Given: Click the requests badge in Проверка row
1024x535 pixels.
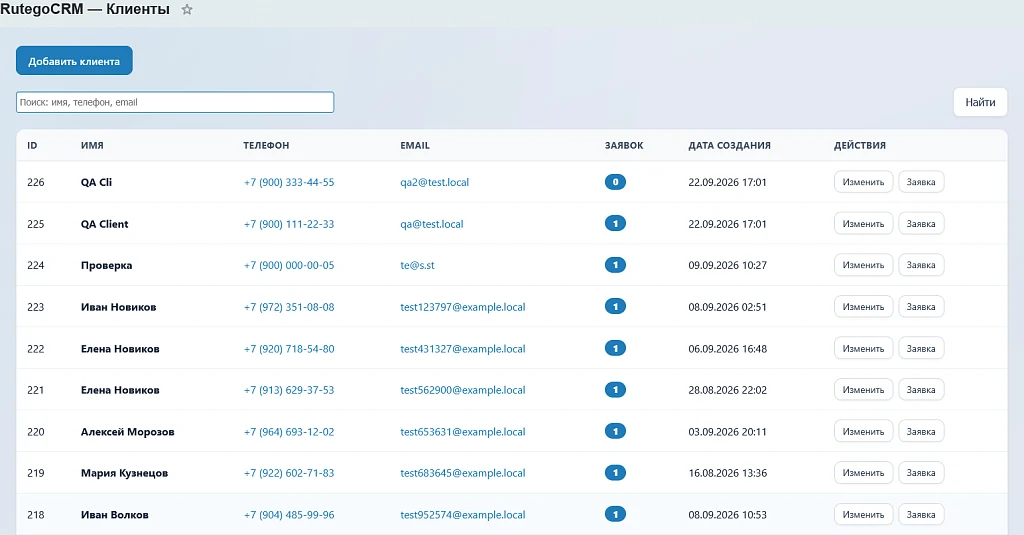Looking at the screenshot, I should point(615,265).
